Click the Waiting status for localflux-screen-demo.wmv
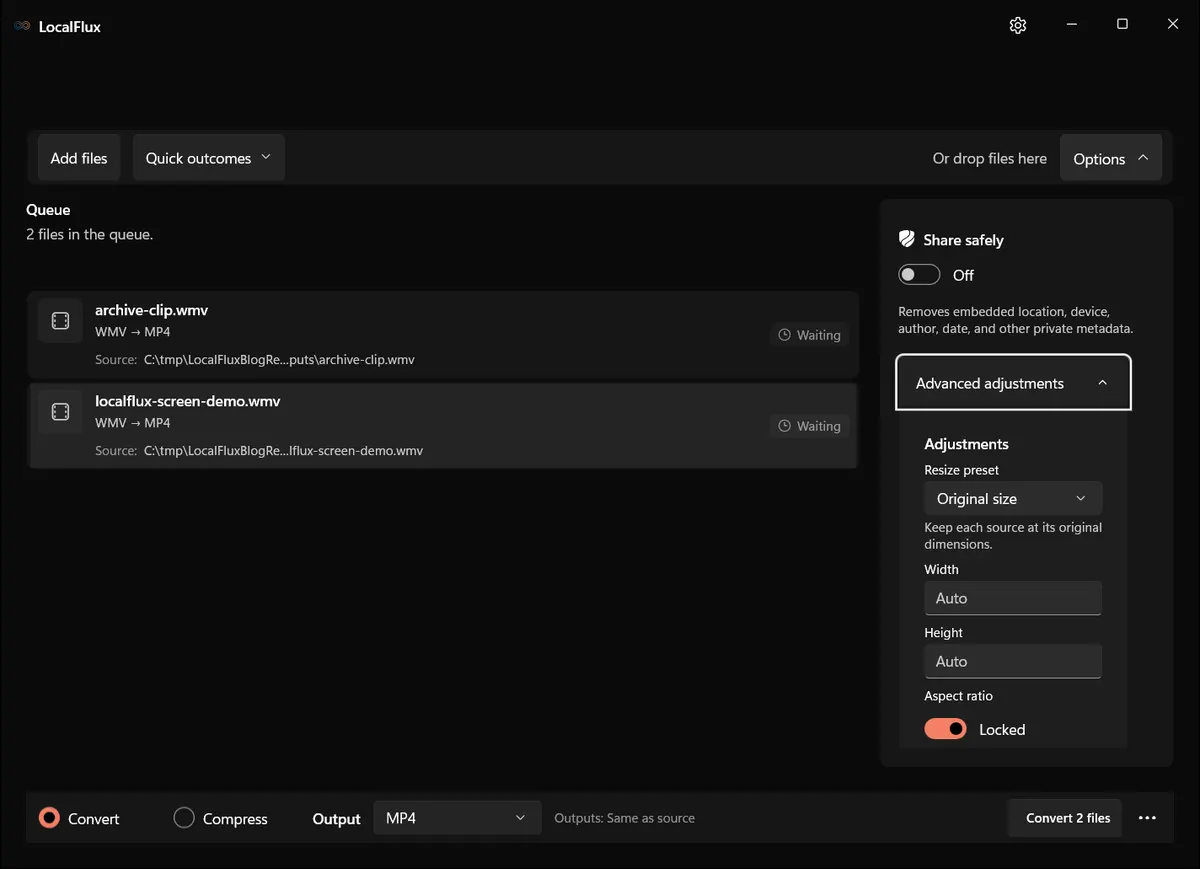Screen dimensions: 1200x869 pyautogui.click(x=810, y=426)
